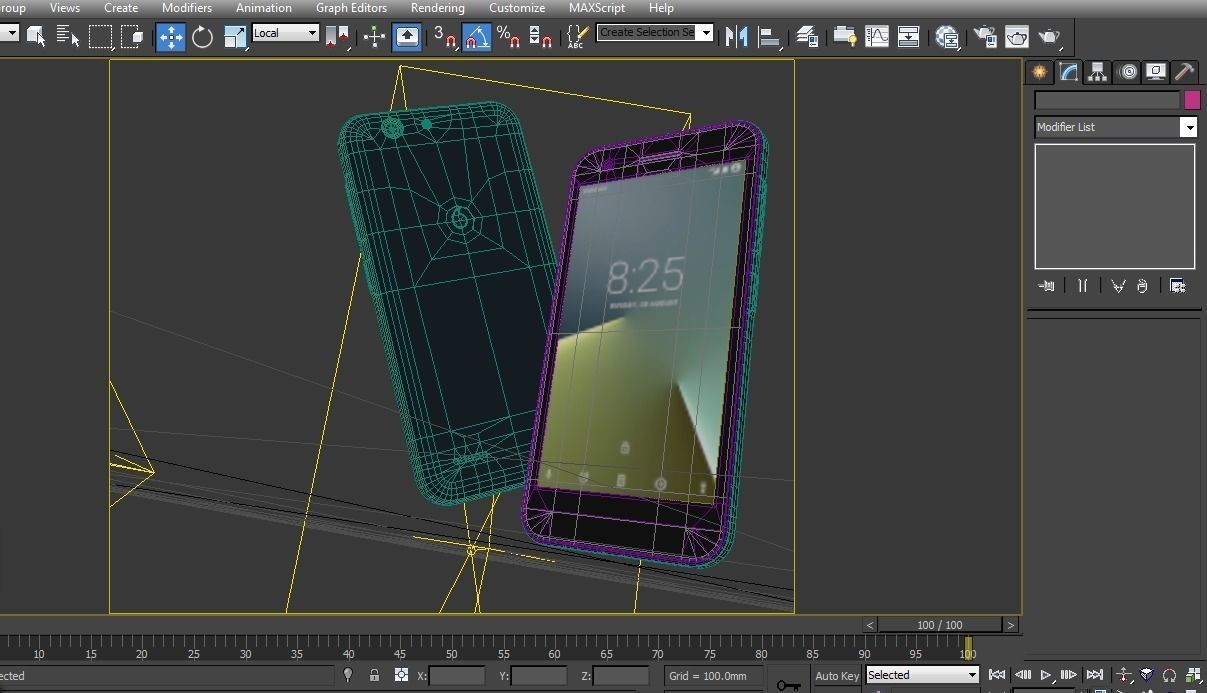The image size is (1207, 693).
Task: Switch to the Display command panel tab
Action: tap(1156, 72)
